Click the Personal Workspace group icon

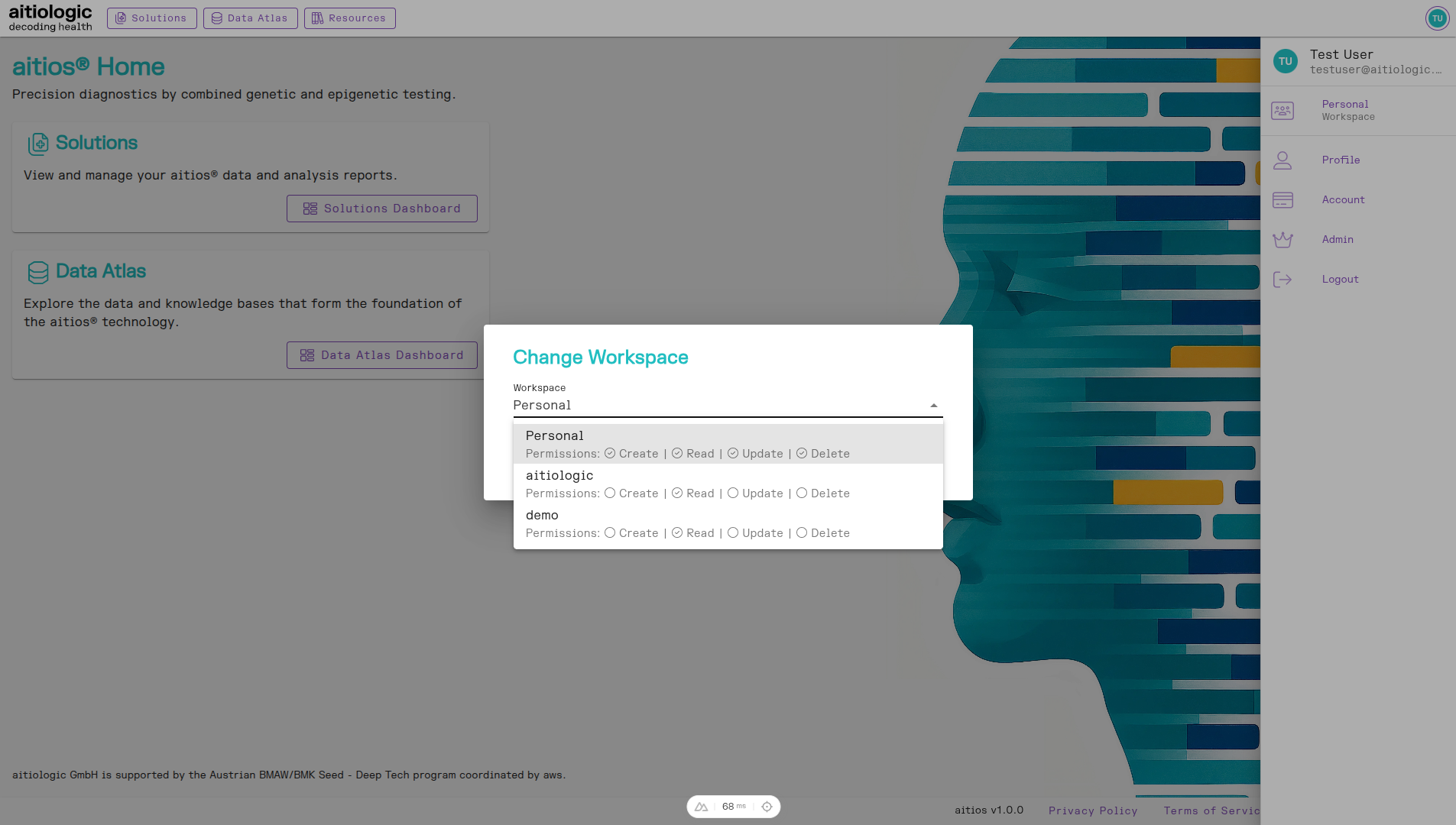[x=1283, y=111]
